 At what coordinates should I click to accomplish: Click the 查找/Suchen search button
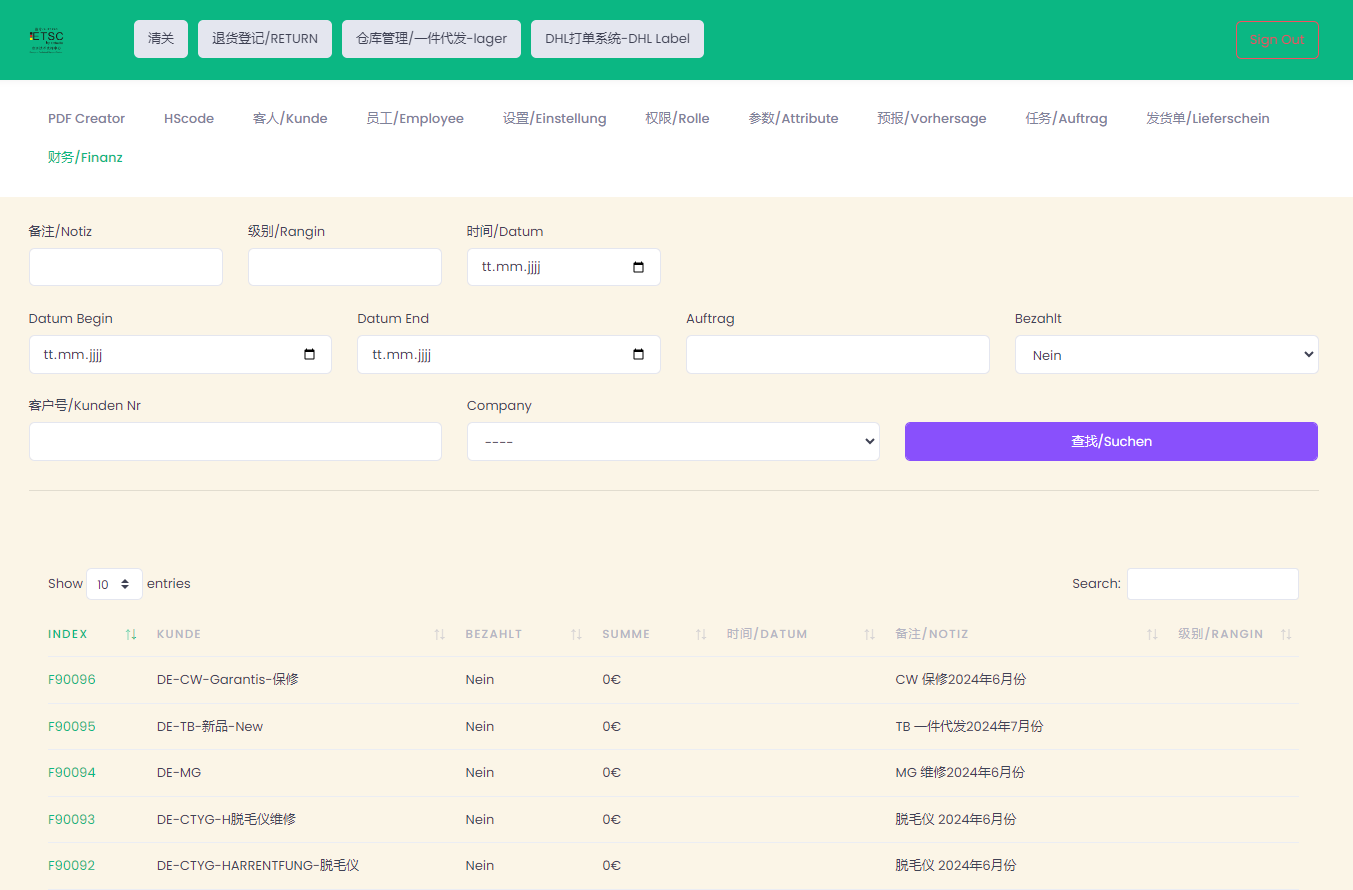1111,441
